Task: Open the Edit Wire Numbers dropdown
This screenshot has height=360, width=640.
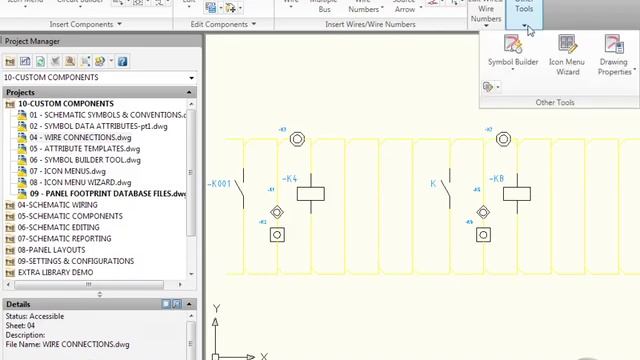Action: [x=486, y=26]
